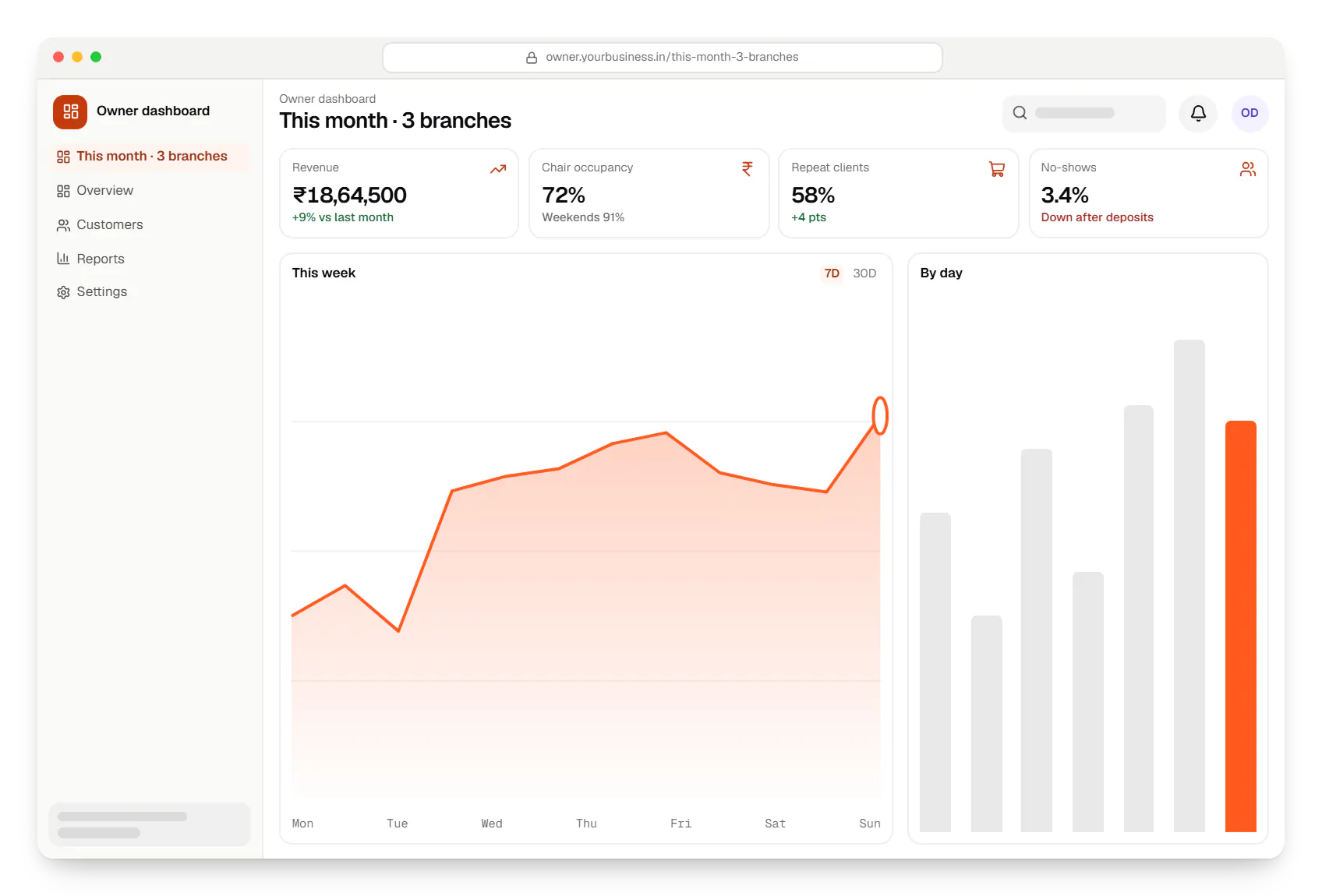Open Reports section
This screenshot has height=896, width=1322.
click(150, 259)
